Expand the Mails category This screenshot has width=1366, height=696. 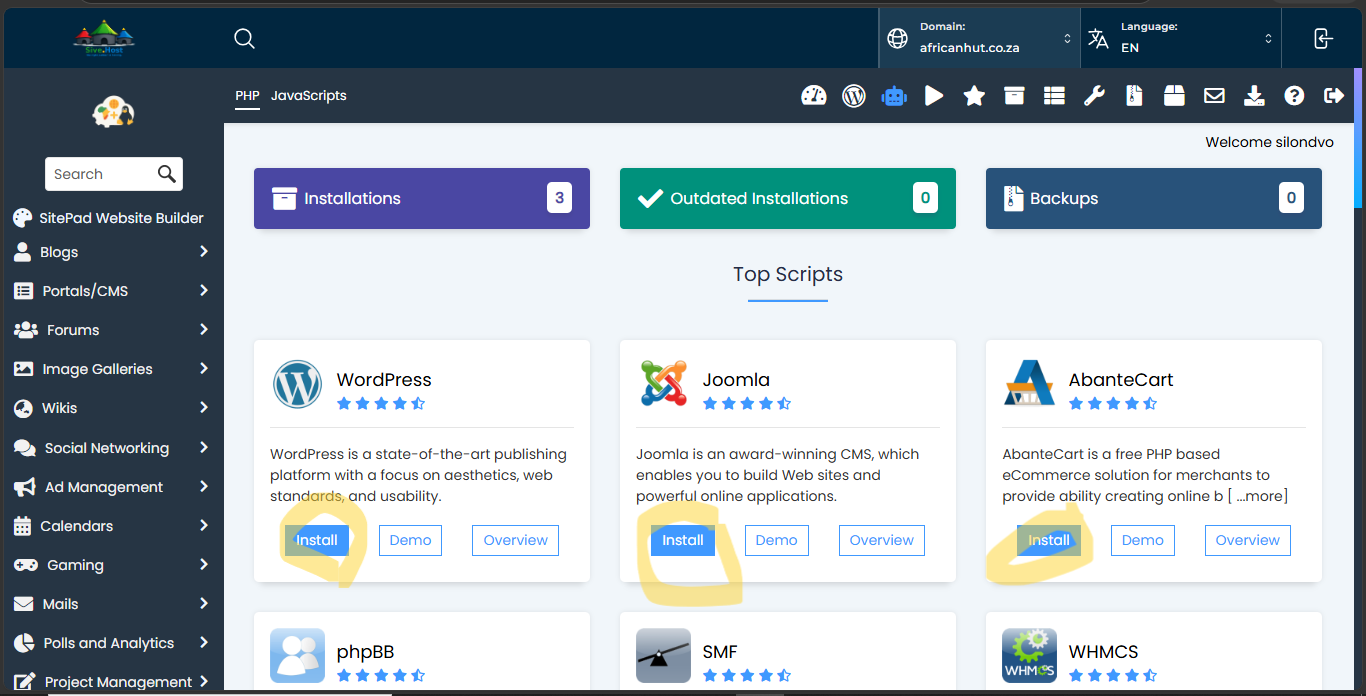click(112, 604)
